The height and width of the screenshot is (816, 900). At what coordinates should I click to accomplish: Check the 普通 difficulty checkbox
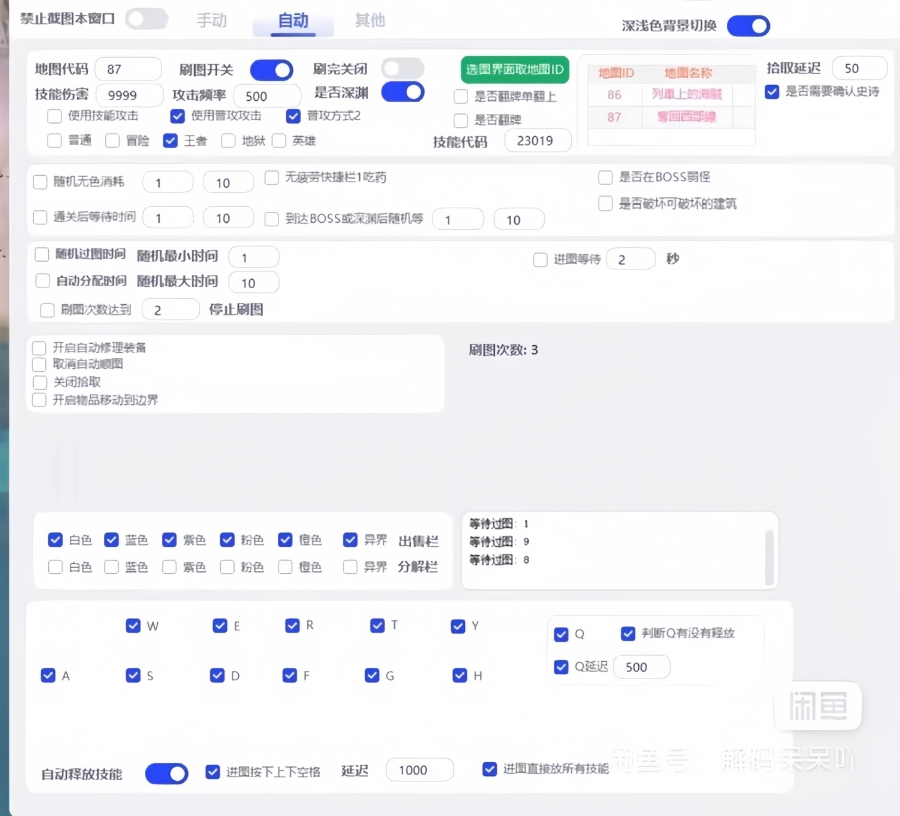55,141
